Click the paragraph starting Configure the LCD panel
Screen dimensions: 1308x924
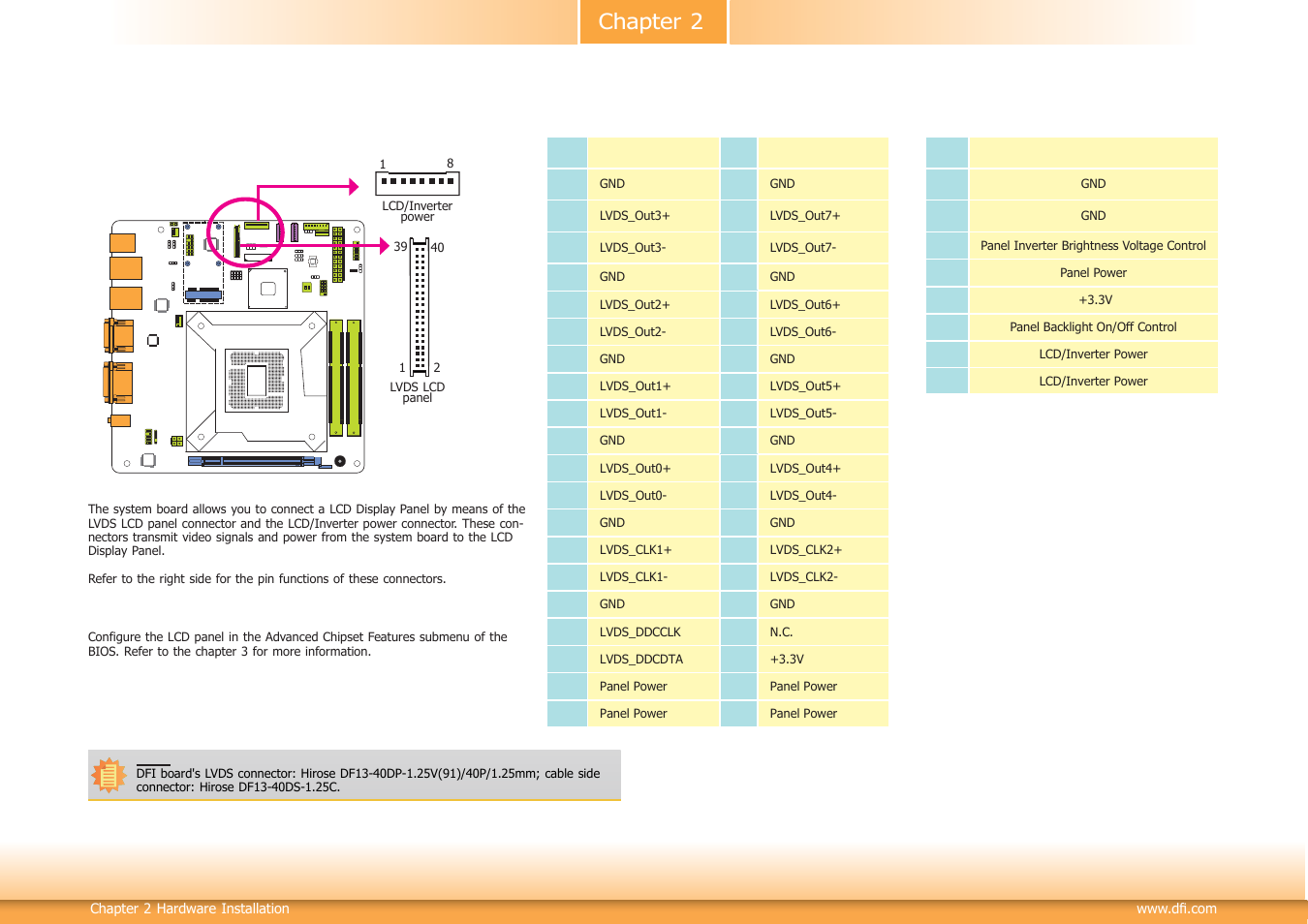(x=297, y=644)
